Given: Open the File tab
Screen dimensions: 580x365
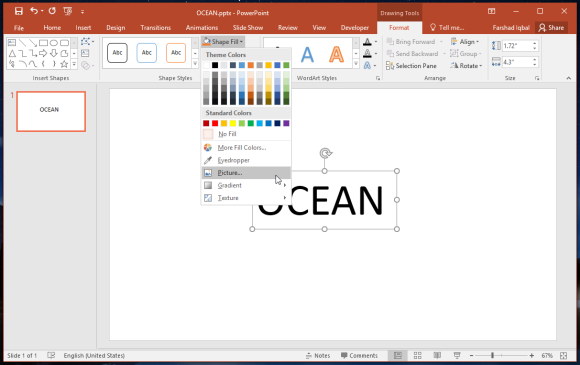Looking at the screenshot, I should [x=18, y=28].
